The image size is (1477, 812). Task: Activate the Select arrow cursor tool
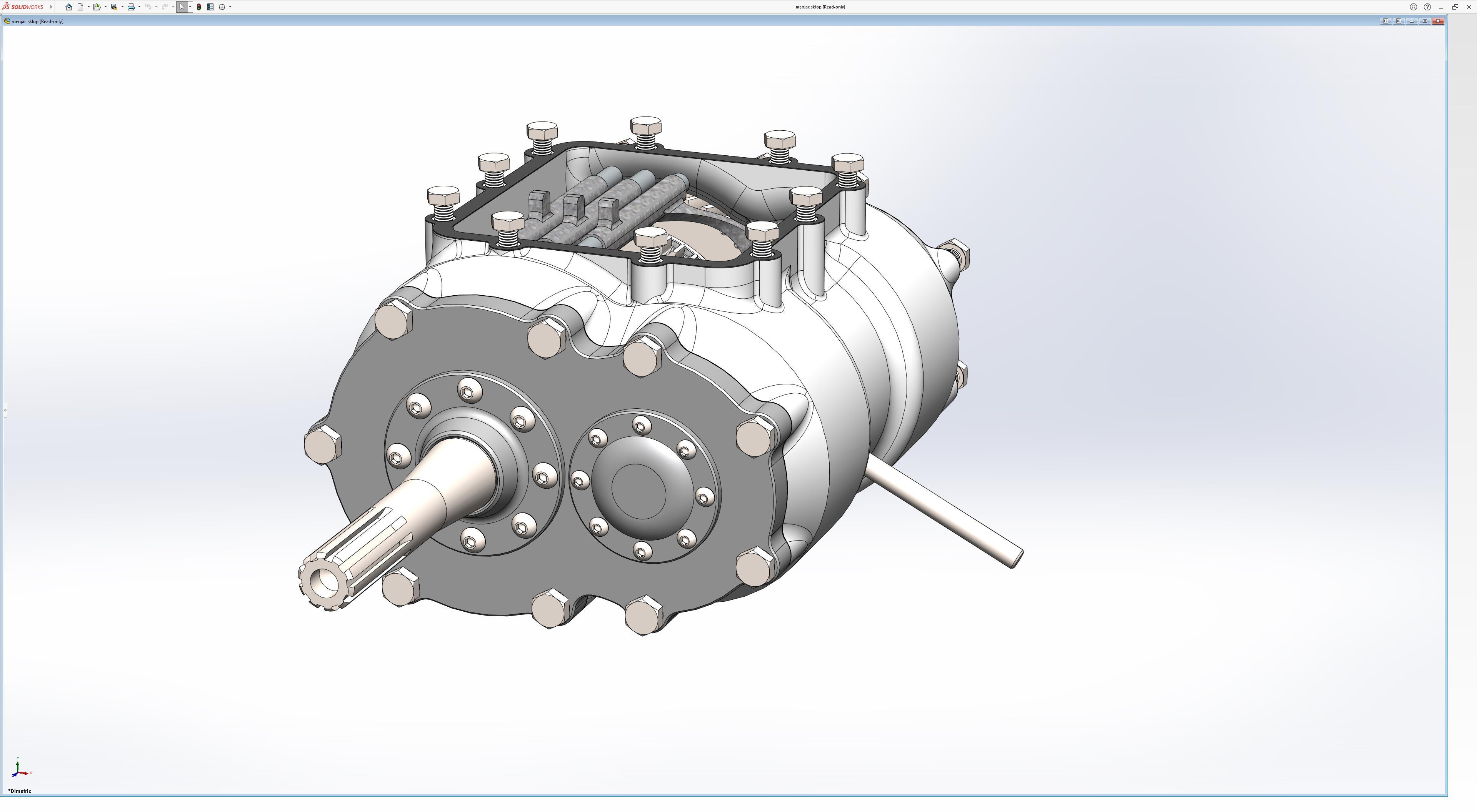182,7
